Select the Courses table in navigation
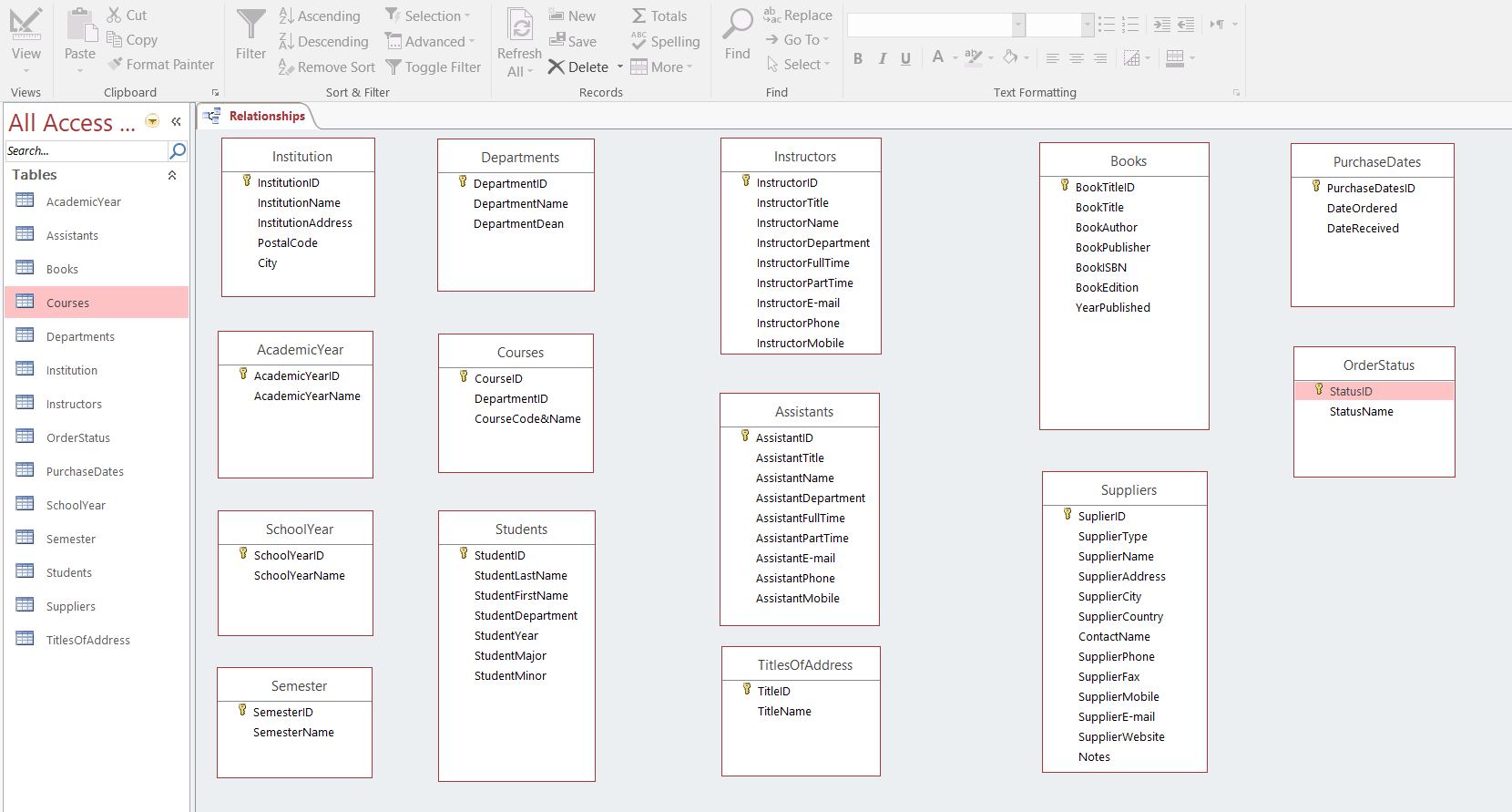 pos(97,303)
